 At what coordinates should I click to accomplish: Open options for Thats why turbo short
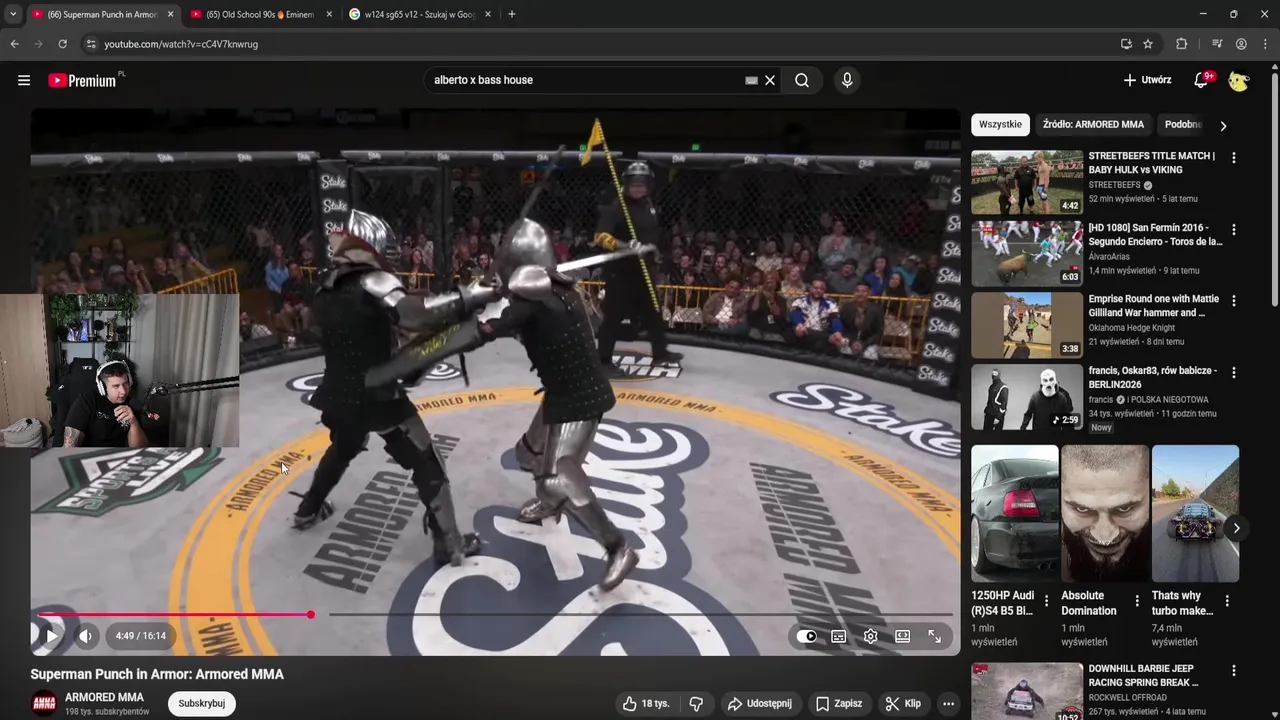pyautogui.click(x=1227, y=602)
